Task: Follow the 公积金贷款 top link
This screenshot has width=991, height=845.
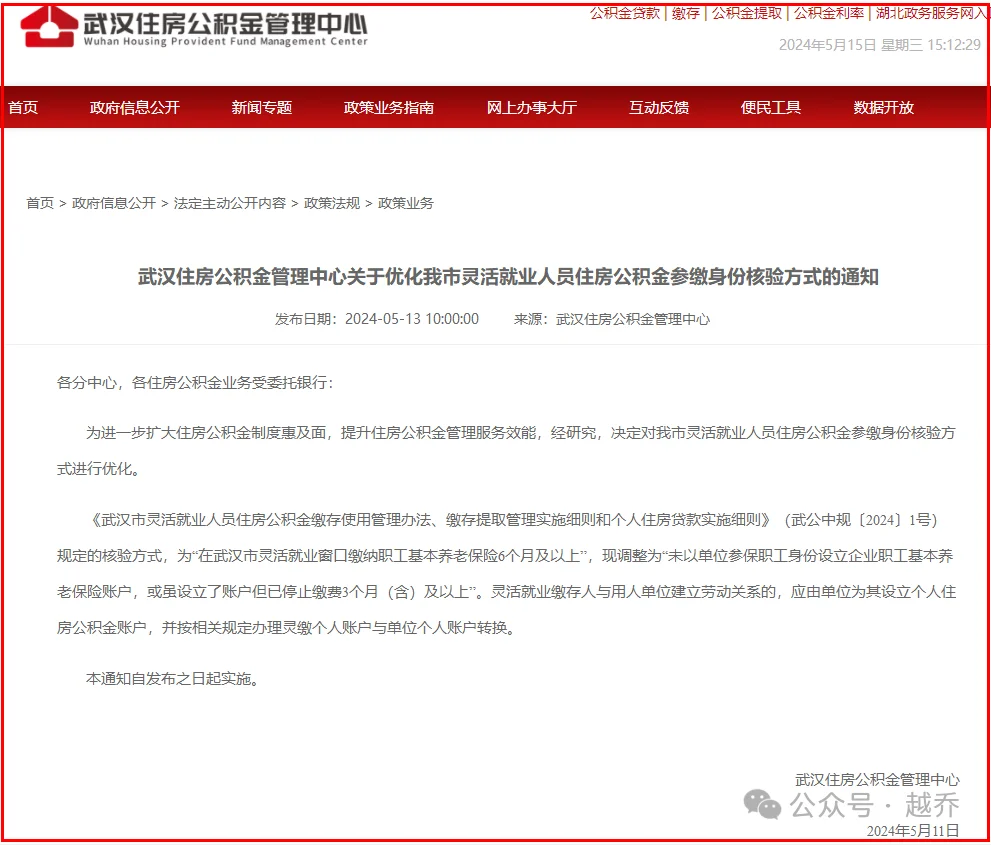Action: [x=625, y=13]
